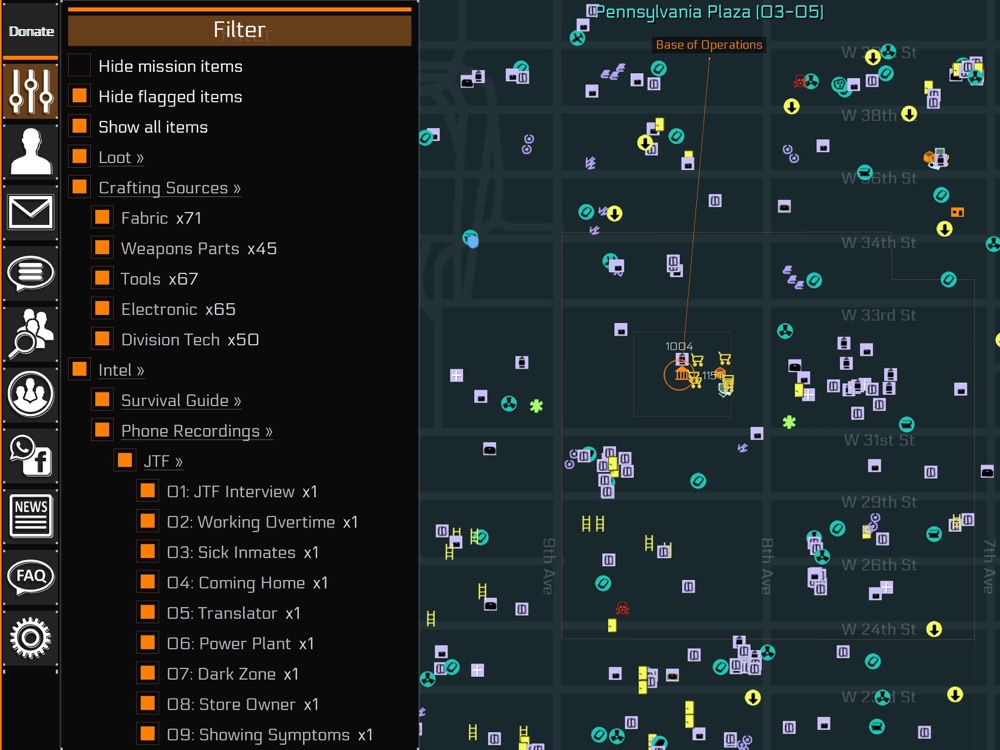Collapse the Intel » category
This screenshot has height=750, width=1000.
pos(121,371)
